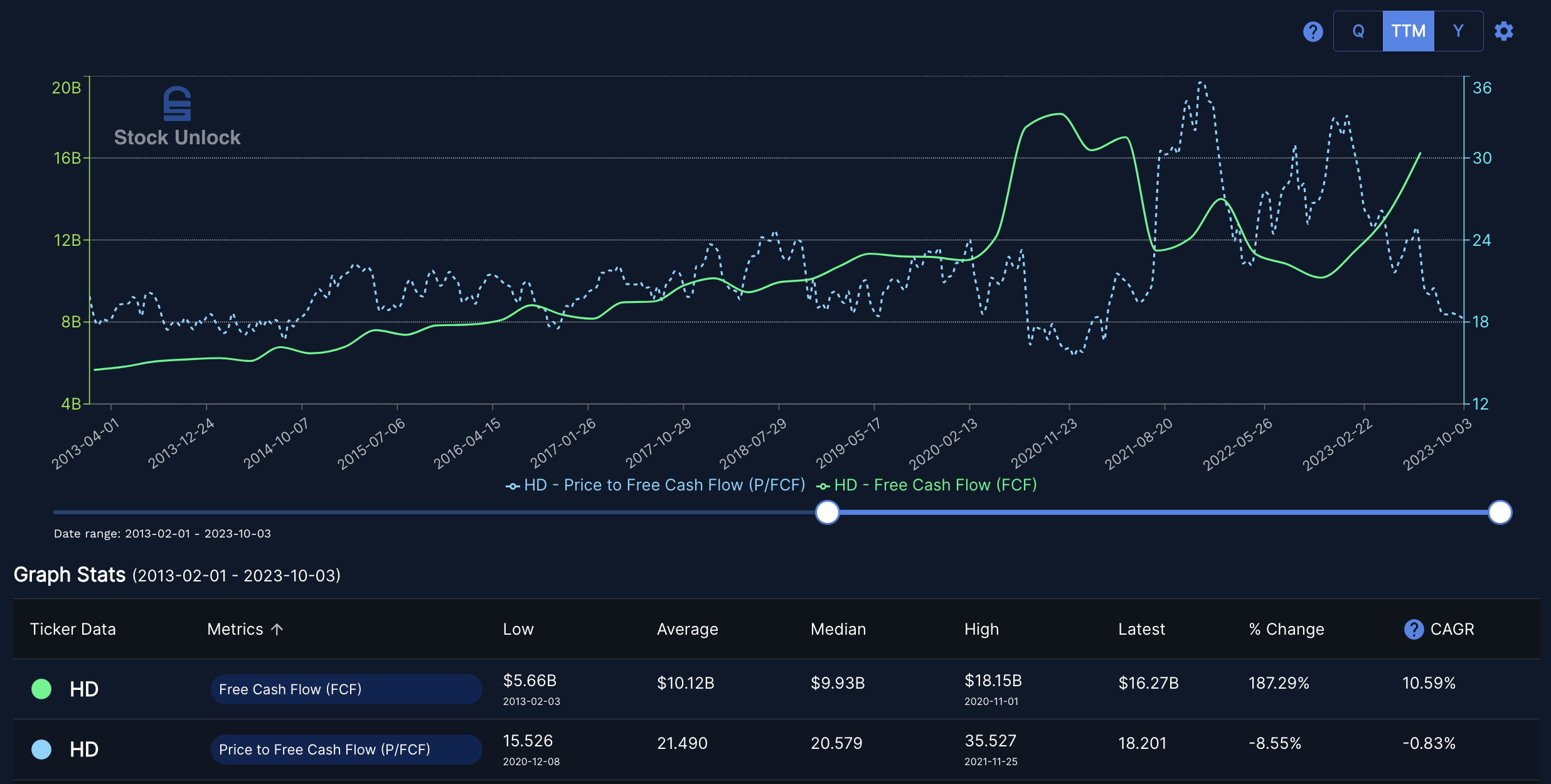The width and height of the screenshot is (1551, 784).
Task: Click the 36 right axis label
Action: tap(1482, 88)
